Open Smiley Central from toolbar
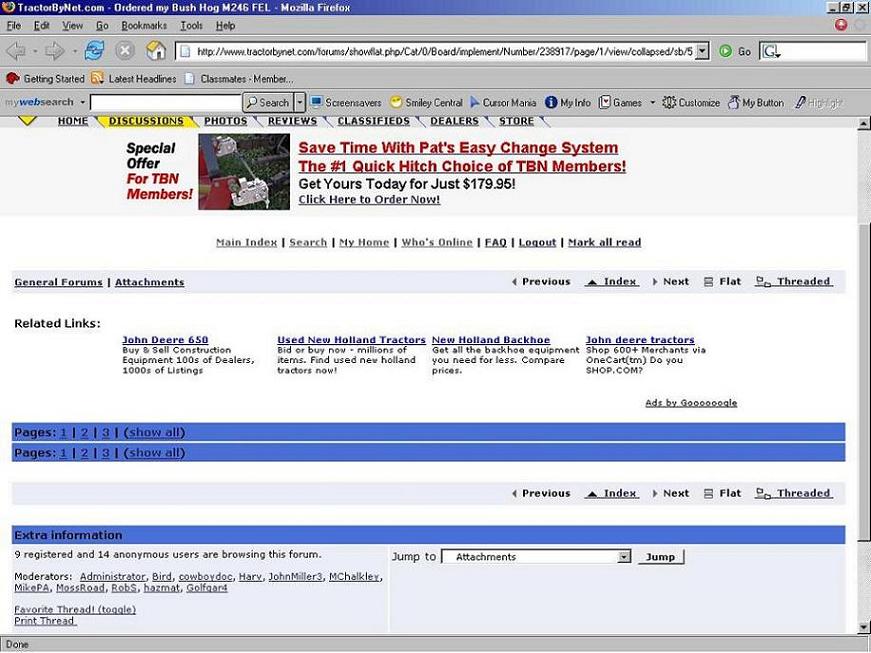 pos(427,102)
